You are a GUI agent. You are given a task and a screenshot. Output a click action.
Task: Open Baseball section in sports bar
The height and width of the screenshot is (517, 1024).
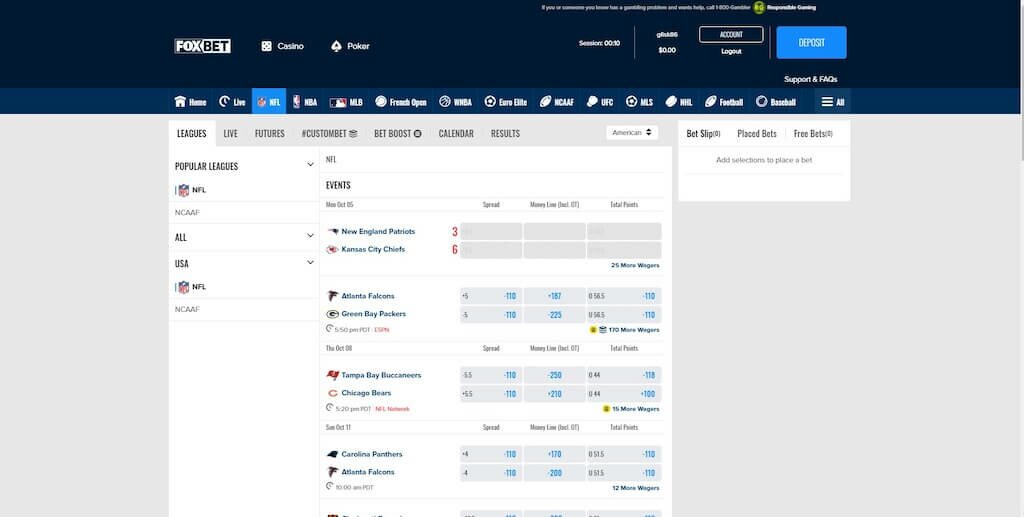pyautogui.click(x=776, y=102)
